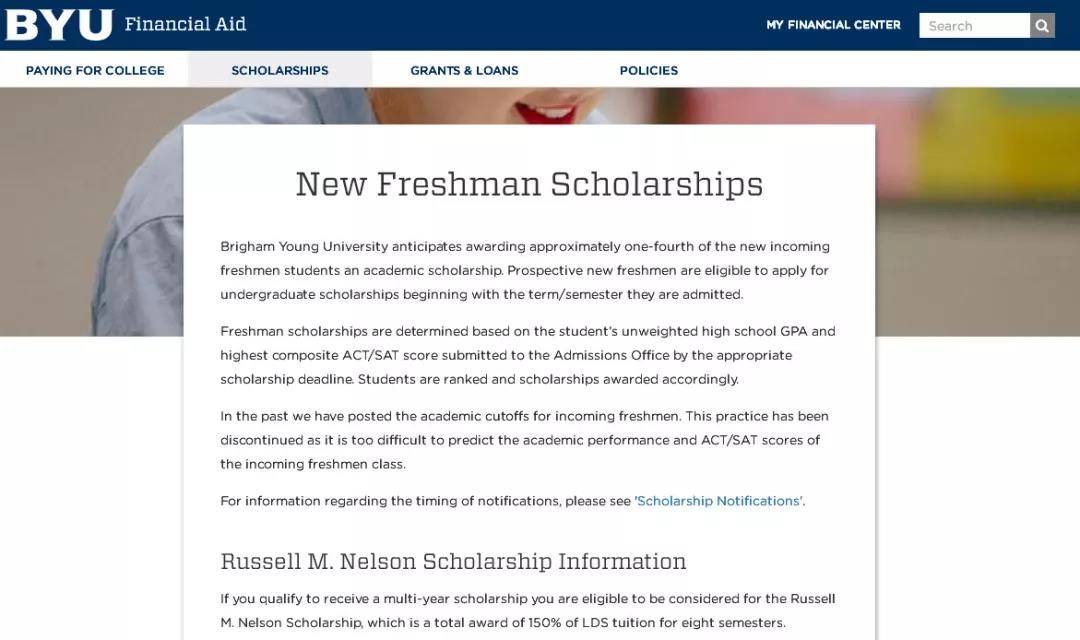Select the Scholarships navigation tab
1080x640 pixels.
coord(280,70)
